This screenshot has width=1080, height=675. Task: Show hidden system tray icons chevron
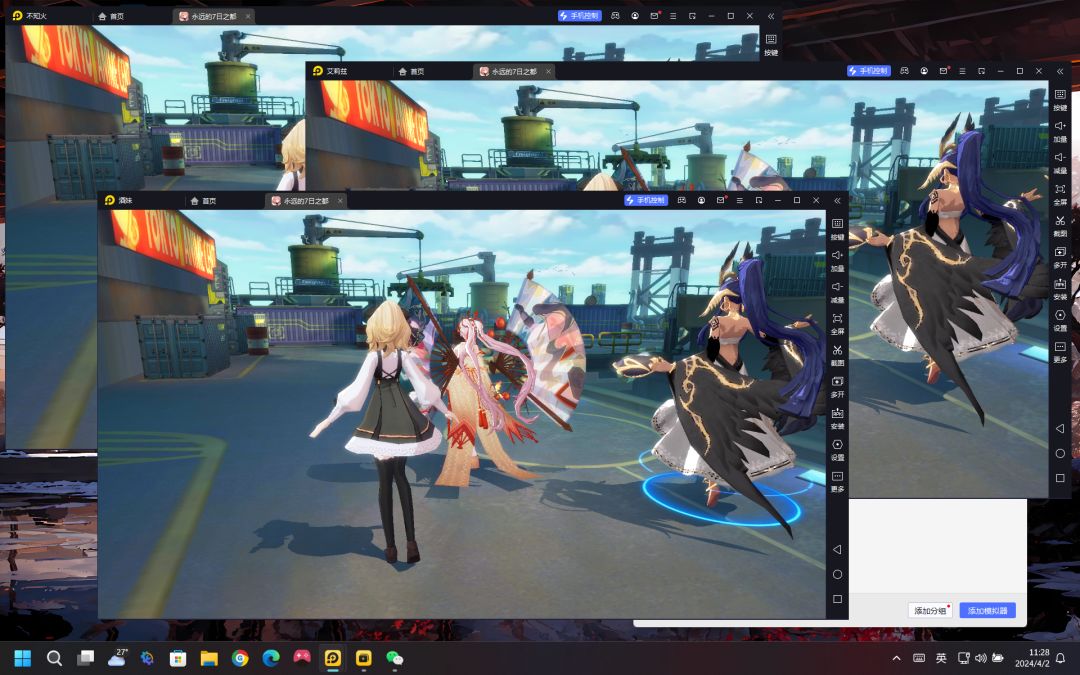coord(897,658)
